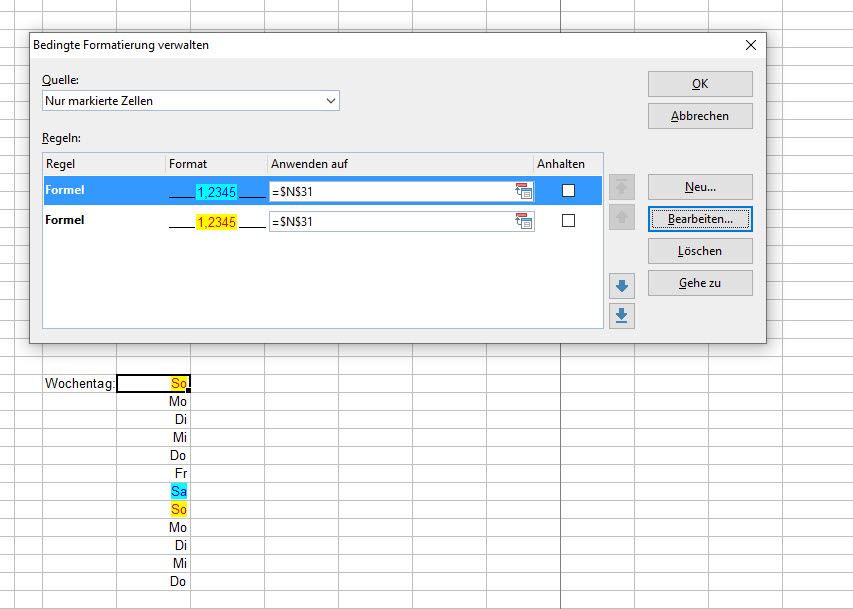Click the Abbrechen button
This screenshot has height=609, width=853.
(699, 116)
